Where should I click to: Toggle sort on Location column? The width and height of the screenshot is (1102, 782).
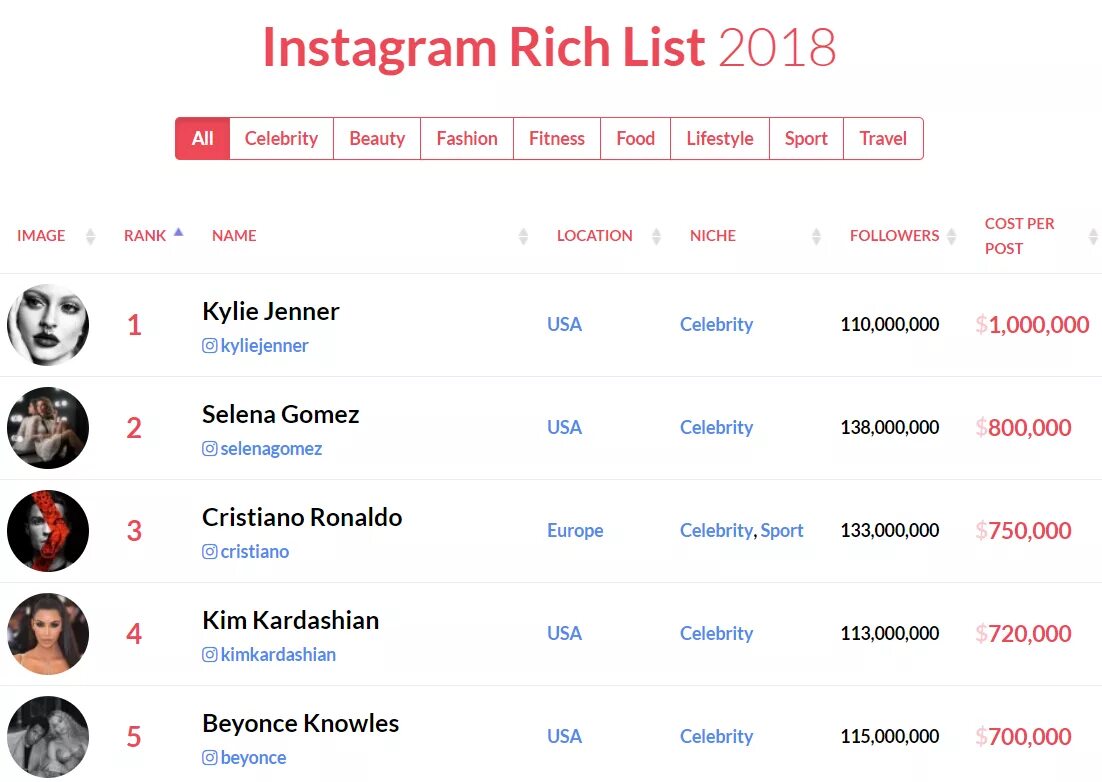656,236
